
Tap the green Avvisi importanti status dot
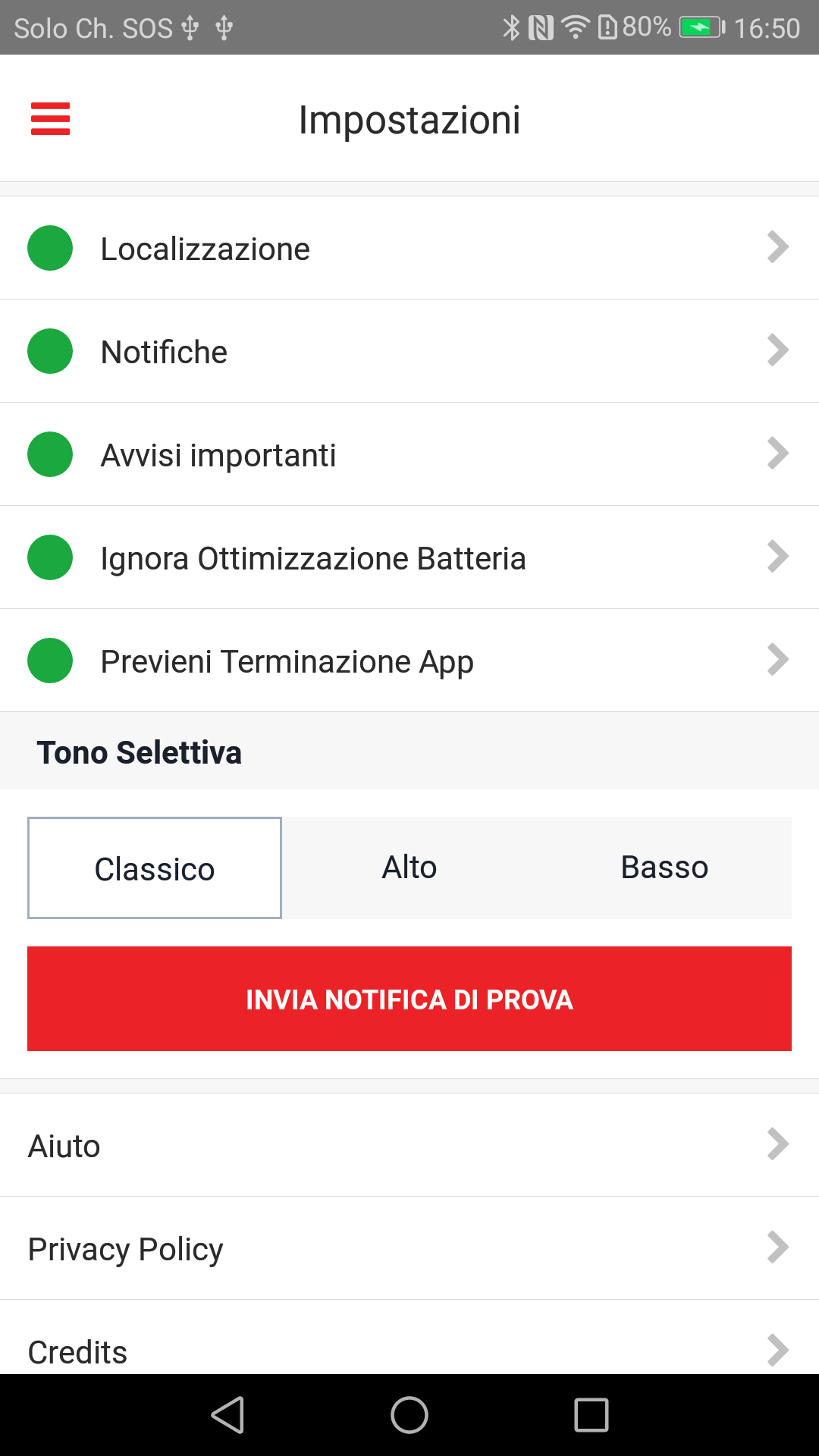click(x=50, y=454)
